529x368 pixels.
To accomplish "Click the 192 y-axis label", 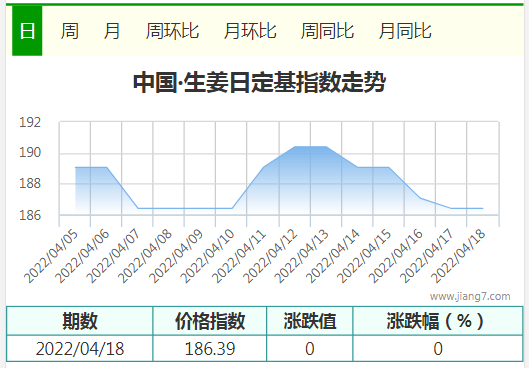I will coord(30,122).
